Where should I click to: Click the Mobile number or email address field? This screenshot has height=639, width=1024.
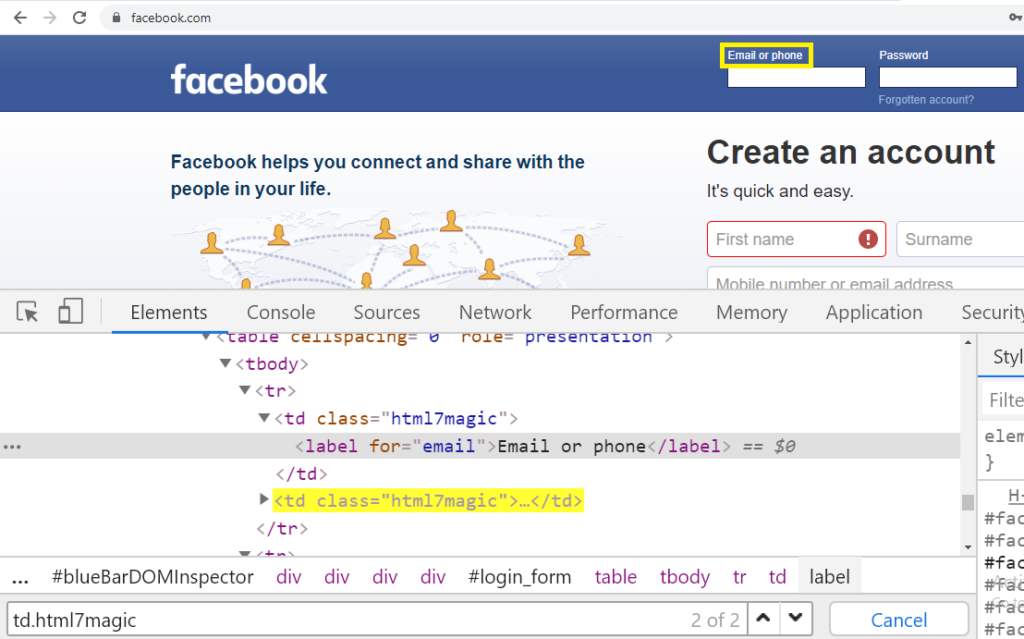(865, 278)
